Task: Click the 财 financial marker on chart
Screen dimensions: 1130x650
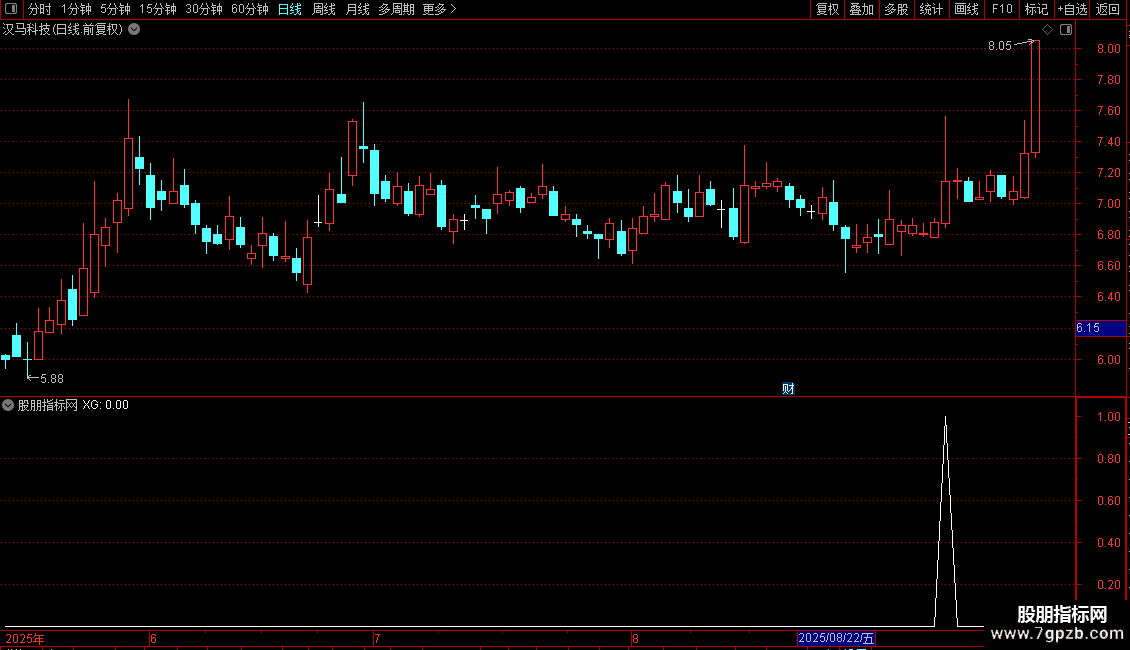Action: click(x=788, y=389)
